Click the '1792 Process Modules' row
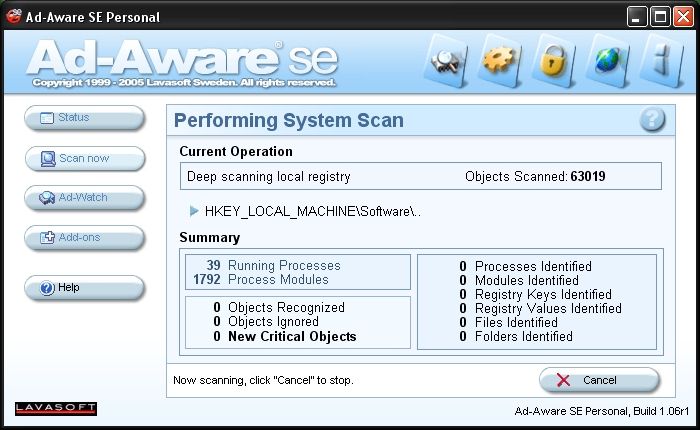The height and width of the screenshot is (430, 700). (261, 280)
